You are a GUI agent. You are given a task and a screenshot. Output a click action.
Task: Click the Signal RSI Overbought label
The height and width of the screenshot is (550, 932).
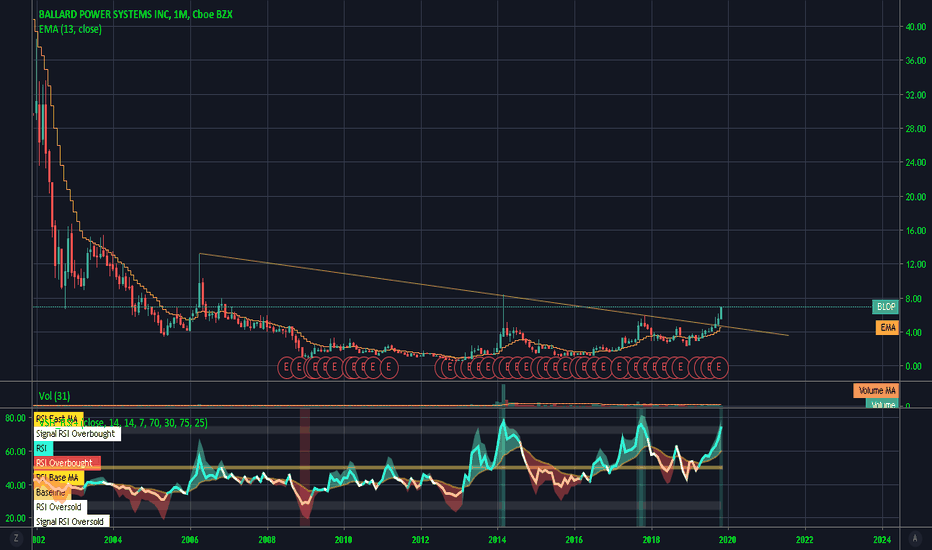pos(77,433)
